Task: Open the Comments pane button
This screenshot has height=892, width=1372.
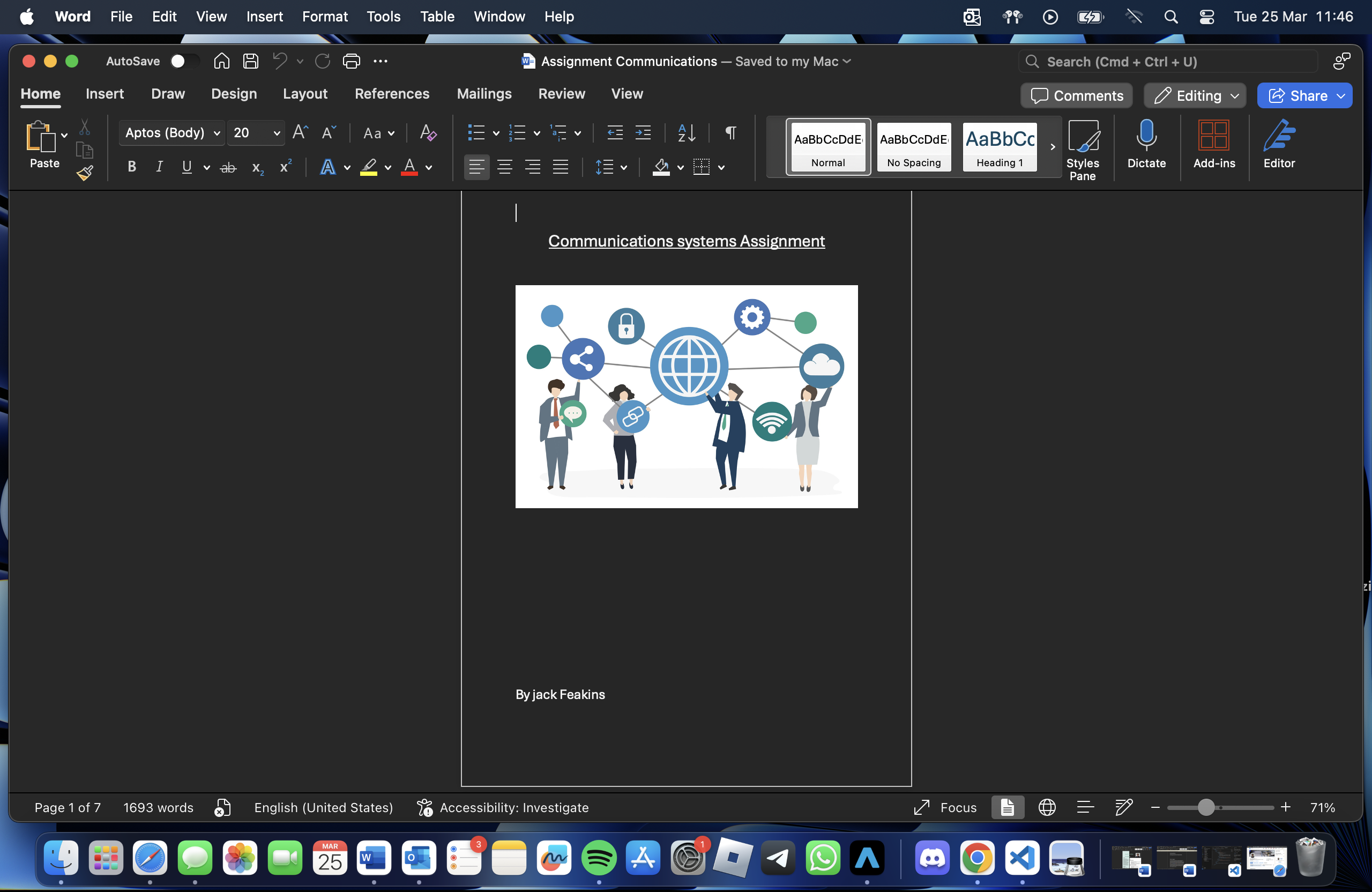Action: coord(1076,96)
